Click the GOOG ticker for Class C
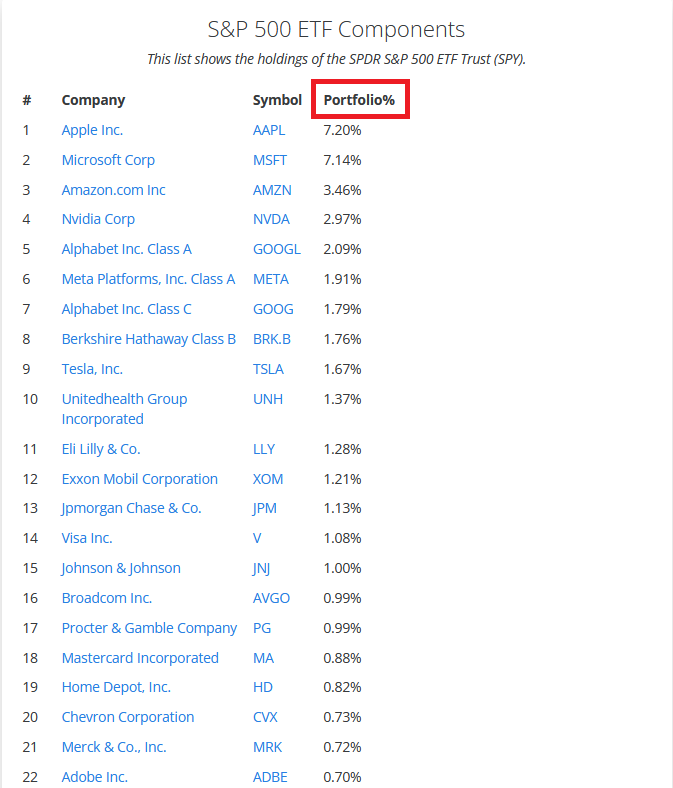The width and height of the screenshot is (673, 788). click(x=273, y=309)
